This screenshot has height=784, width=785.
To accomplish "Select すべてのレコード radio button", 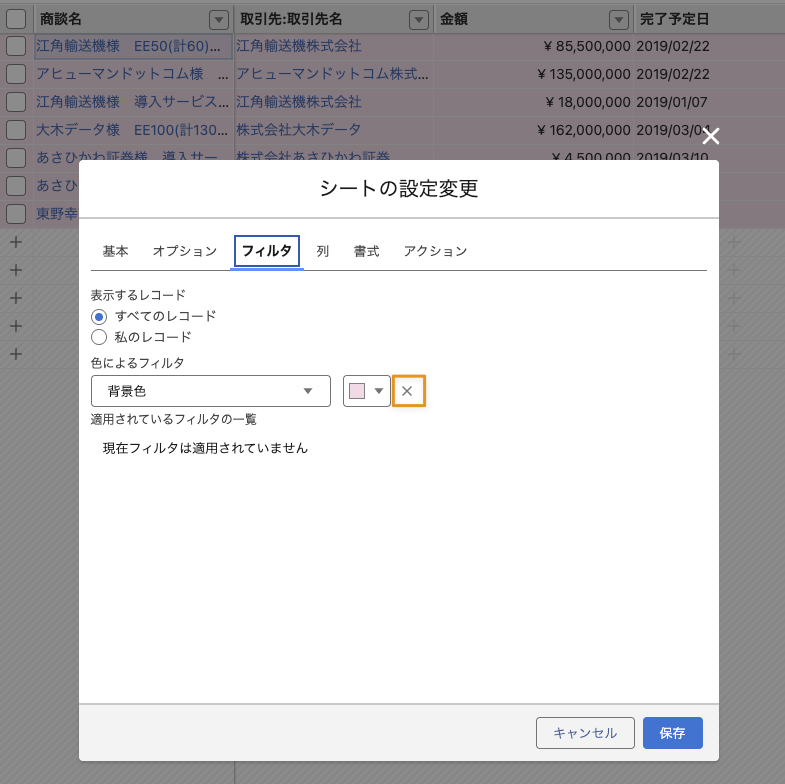I will point(99,316).
